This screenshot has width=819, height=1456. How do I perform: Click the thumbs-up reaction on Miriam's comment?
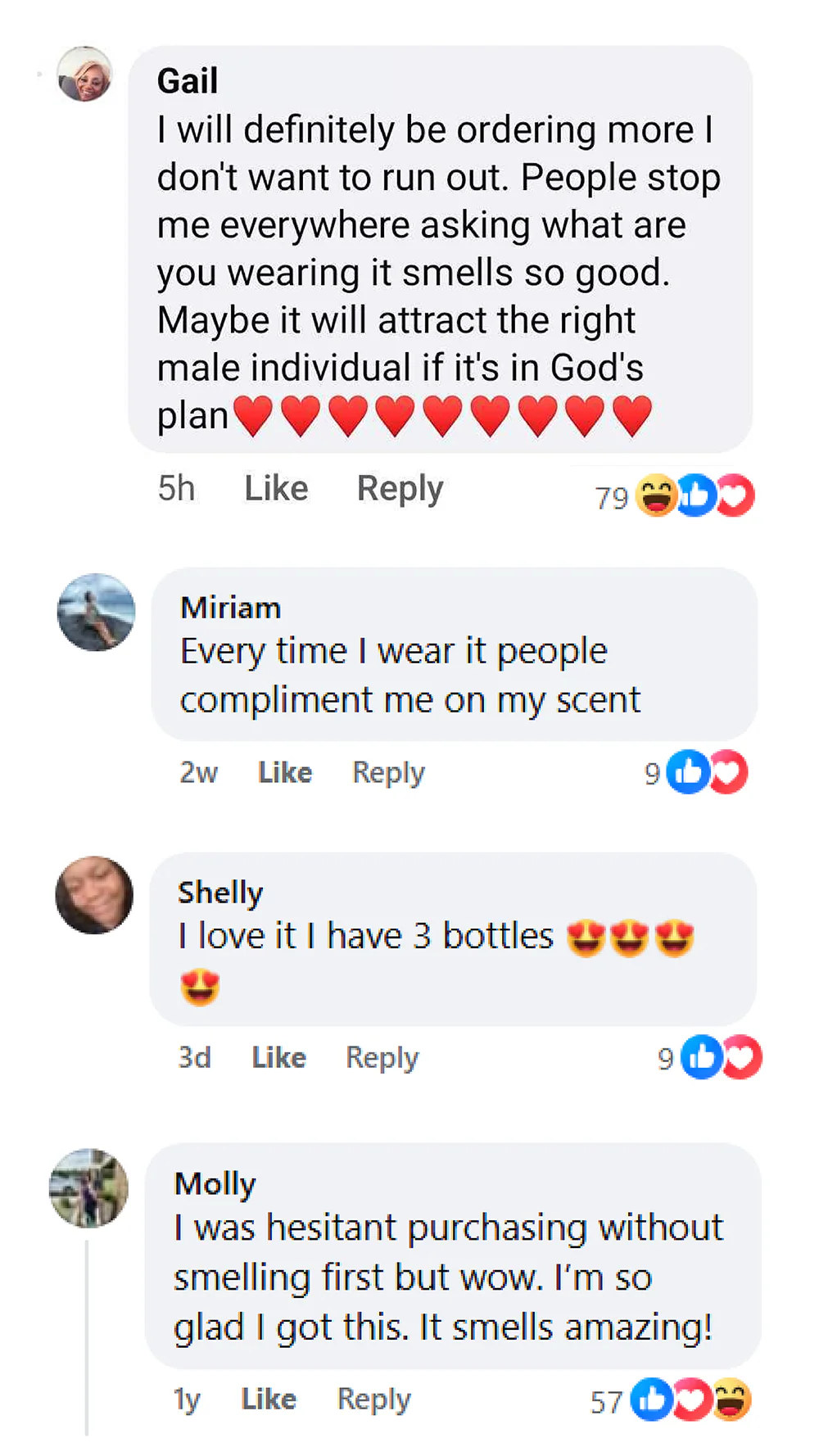[687, 772]
